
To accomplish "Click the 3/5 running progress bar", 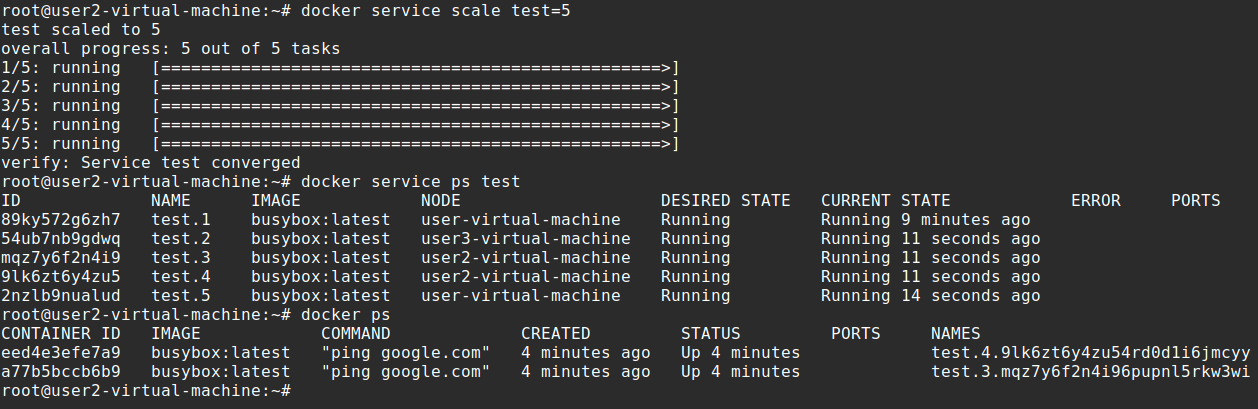I will (415, 106).
